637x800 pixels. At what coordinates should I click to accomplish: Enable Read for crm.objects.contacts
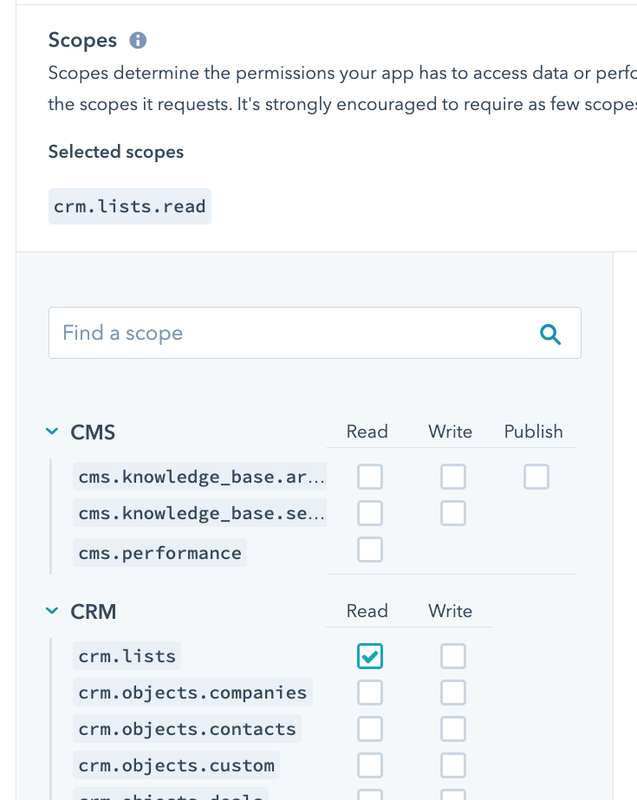(x=370, y=729)
